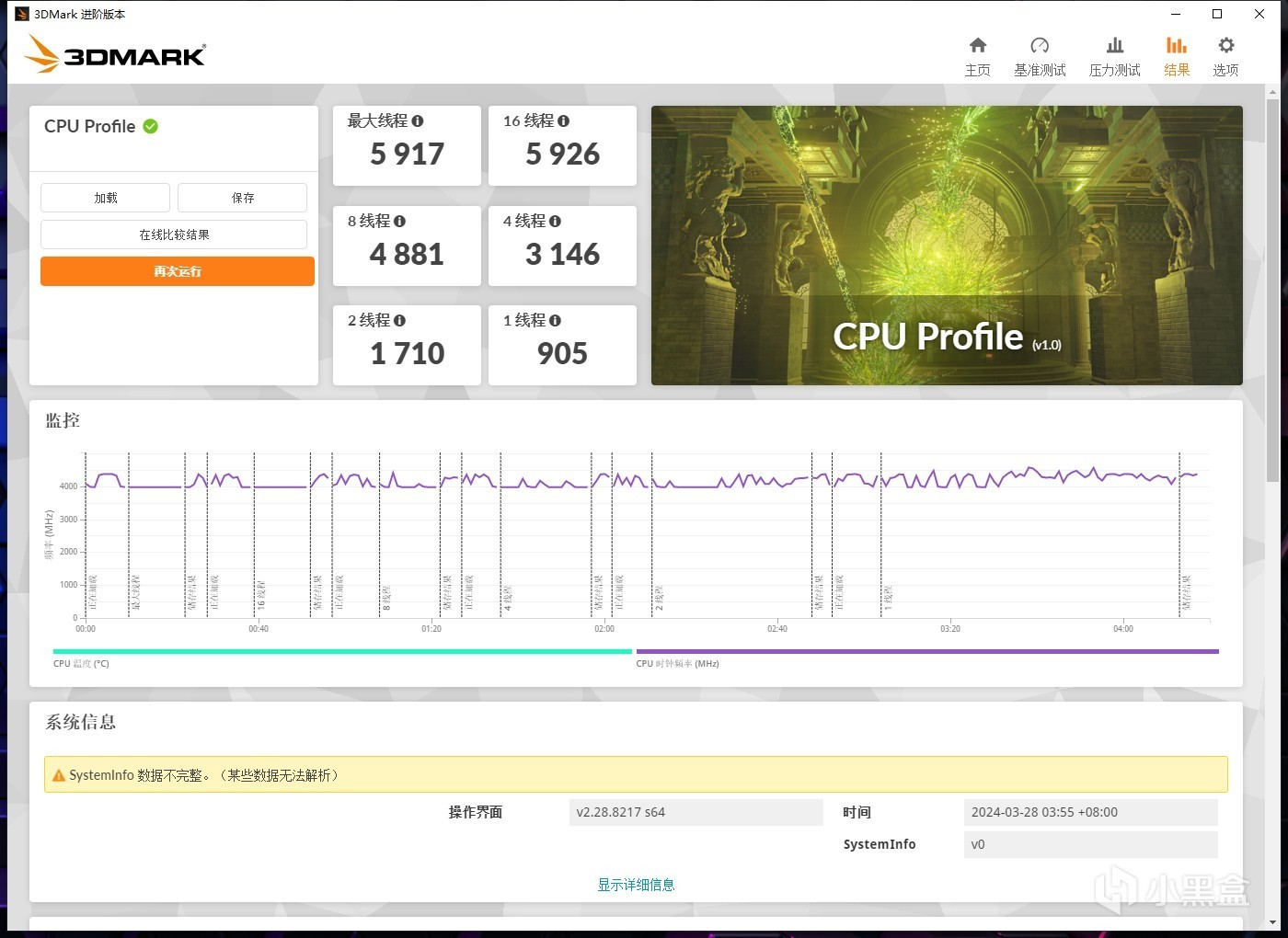The width and height of the screenshot is (1288, 938).
Task: Open the 选项 options gear icon
Action: pyautogui.click(x=1225, y=45)
